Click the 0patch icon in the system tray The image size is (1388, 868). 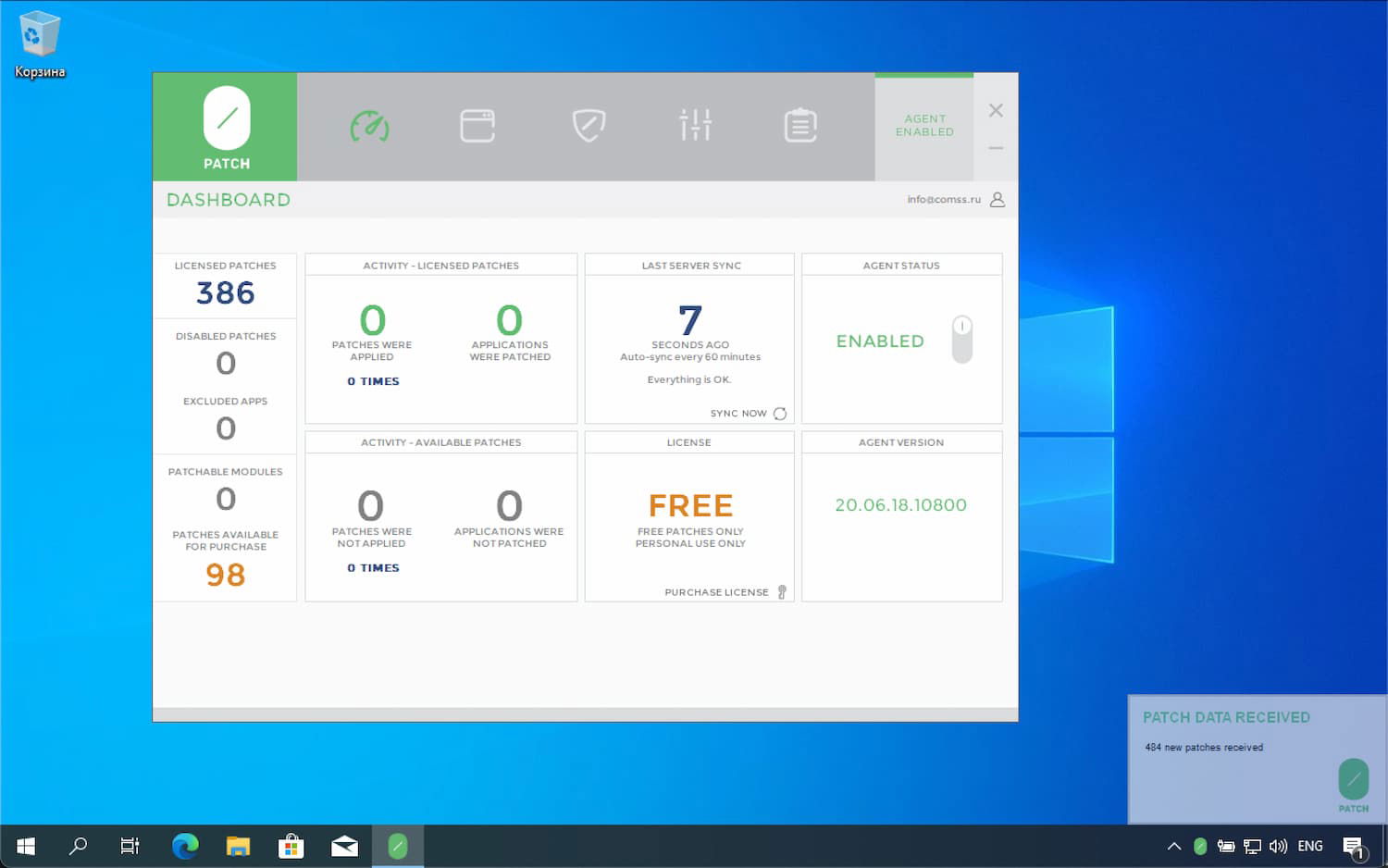click(1200, 845)
